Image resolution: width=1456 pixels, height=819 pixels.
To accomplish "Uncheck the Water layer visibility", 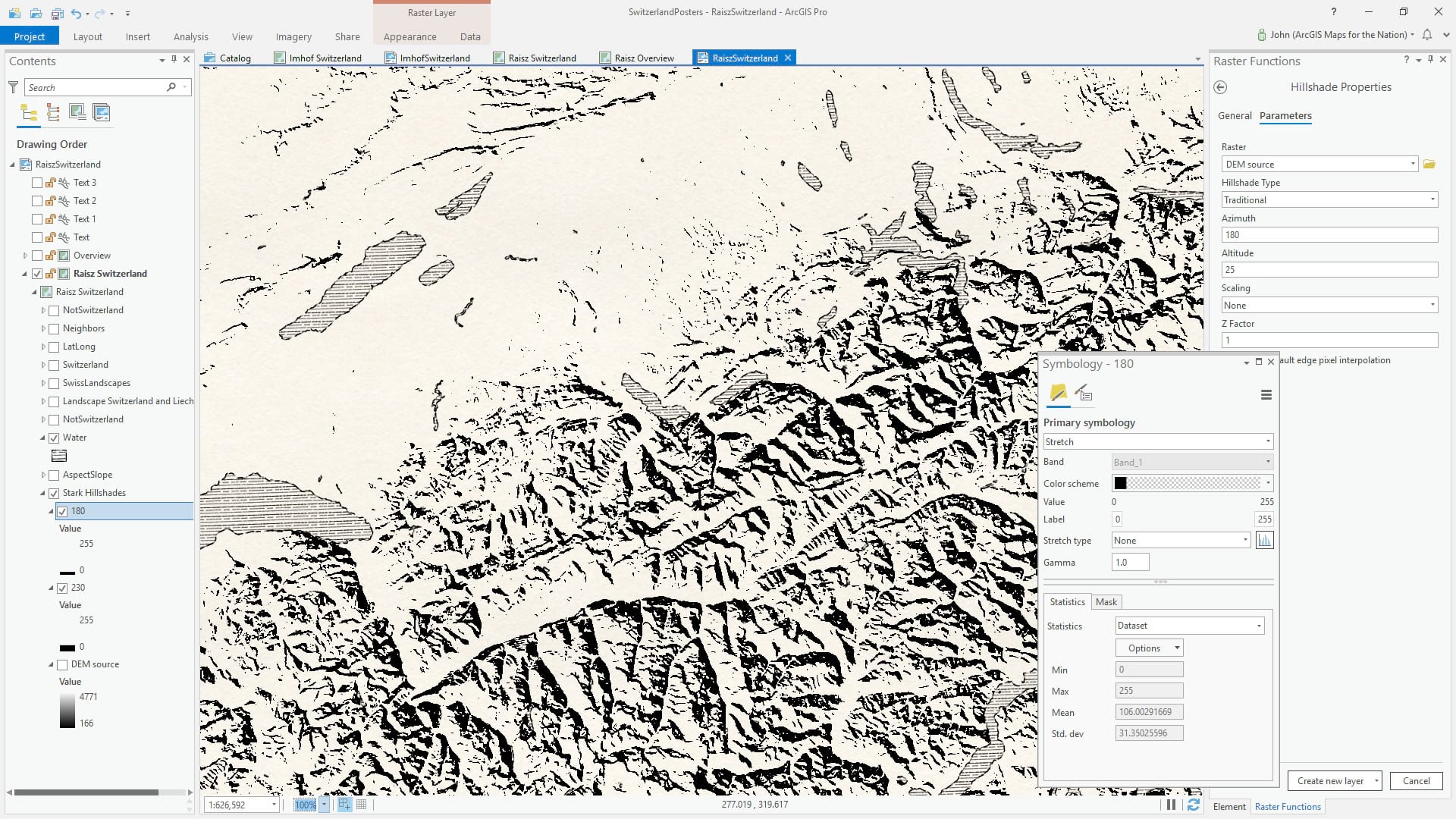I will pyautogui.click(x=54, y=438).
